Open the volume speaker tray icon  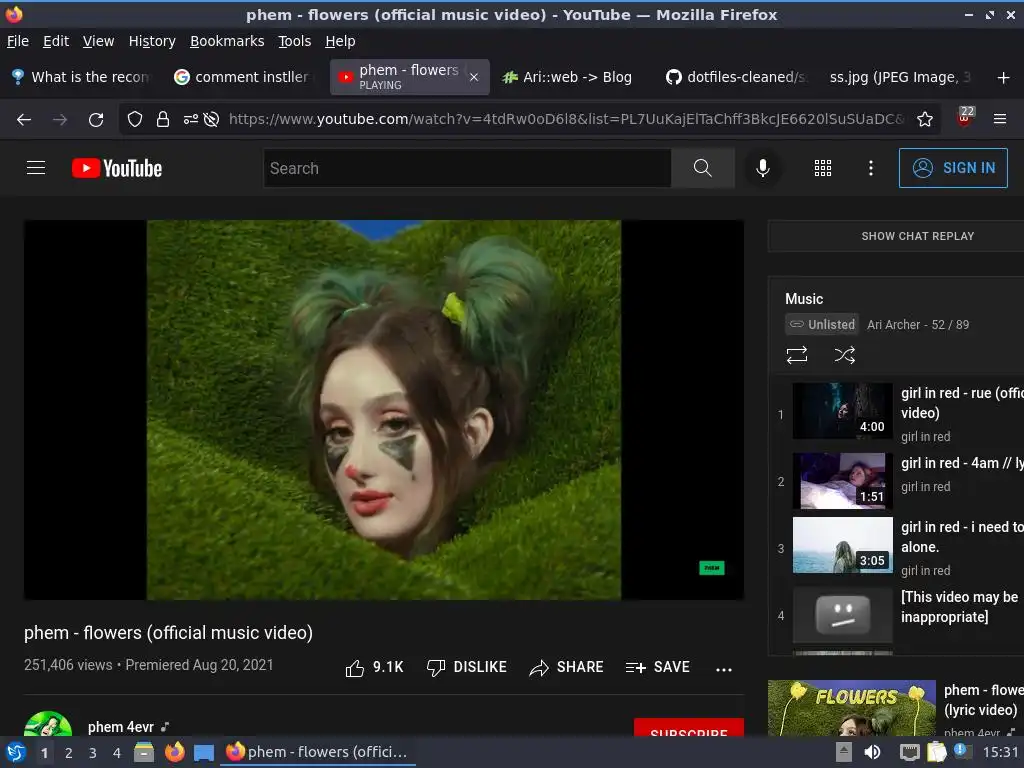pos(872,752)
